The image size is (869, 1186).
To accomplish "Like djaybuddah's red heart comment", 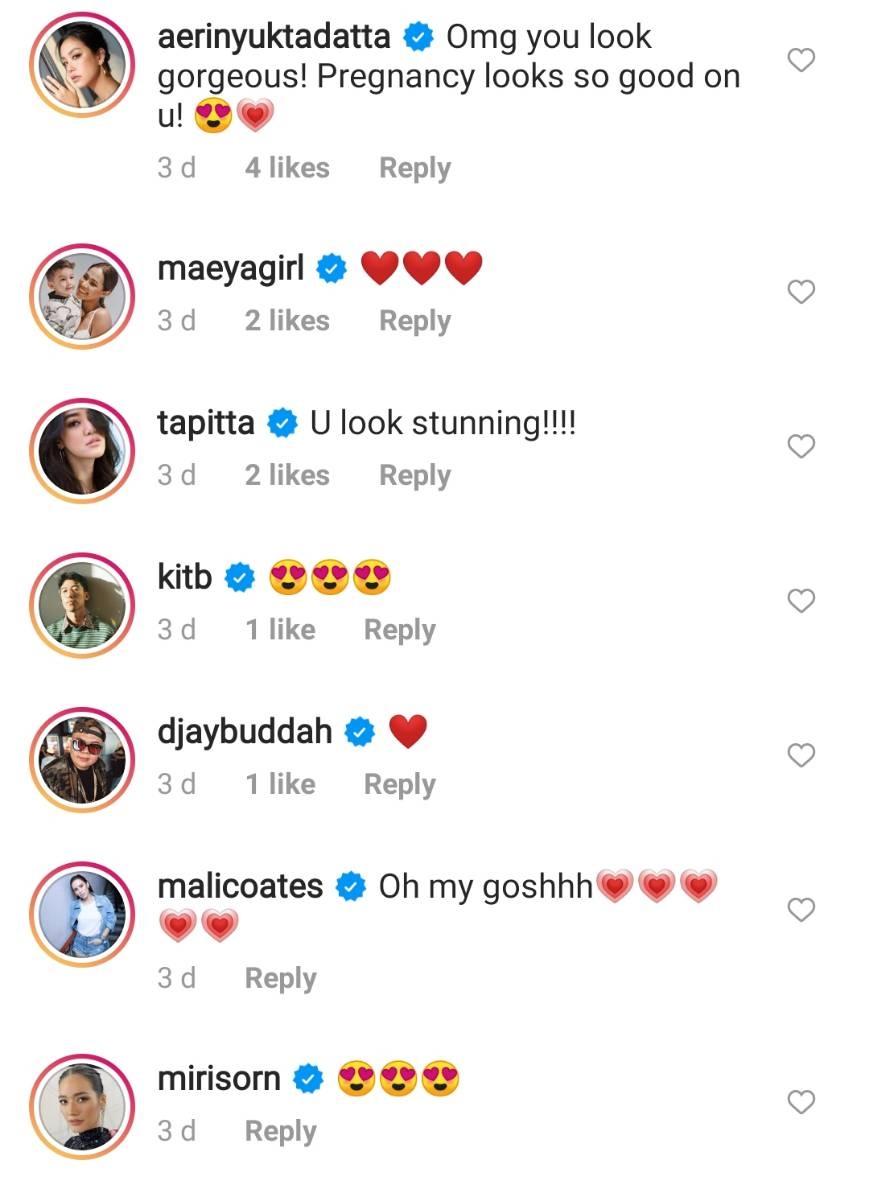I will tap(801, 755).
